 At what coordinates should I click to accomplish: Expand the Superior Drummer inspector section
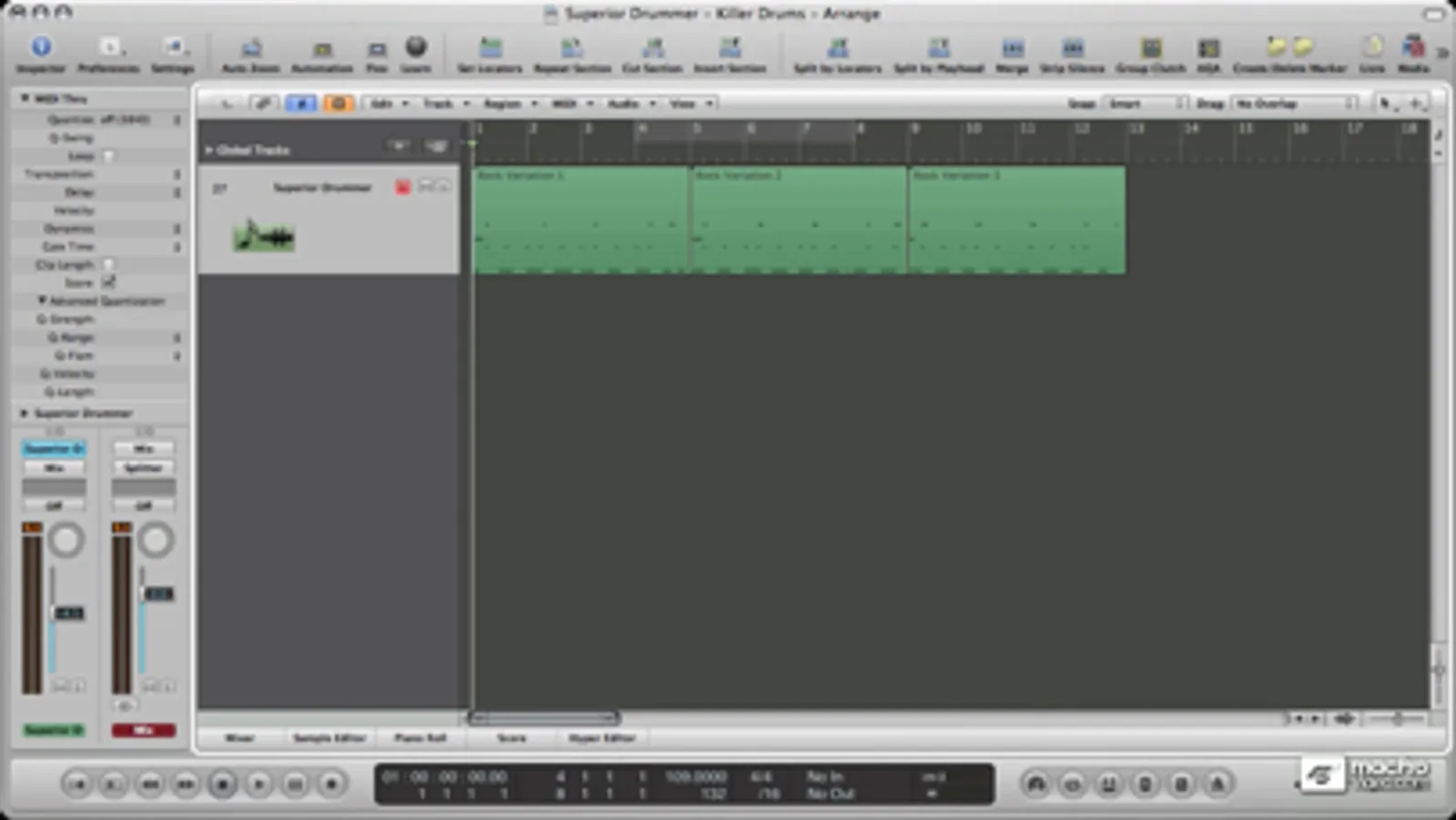click(x=25, y=413)
